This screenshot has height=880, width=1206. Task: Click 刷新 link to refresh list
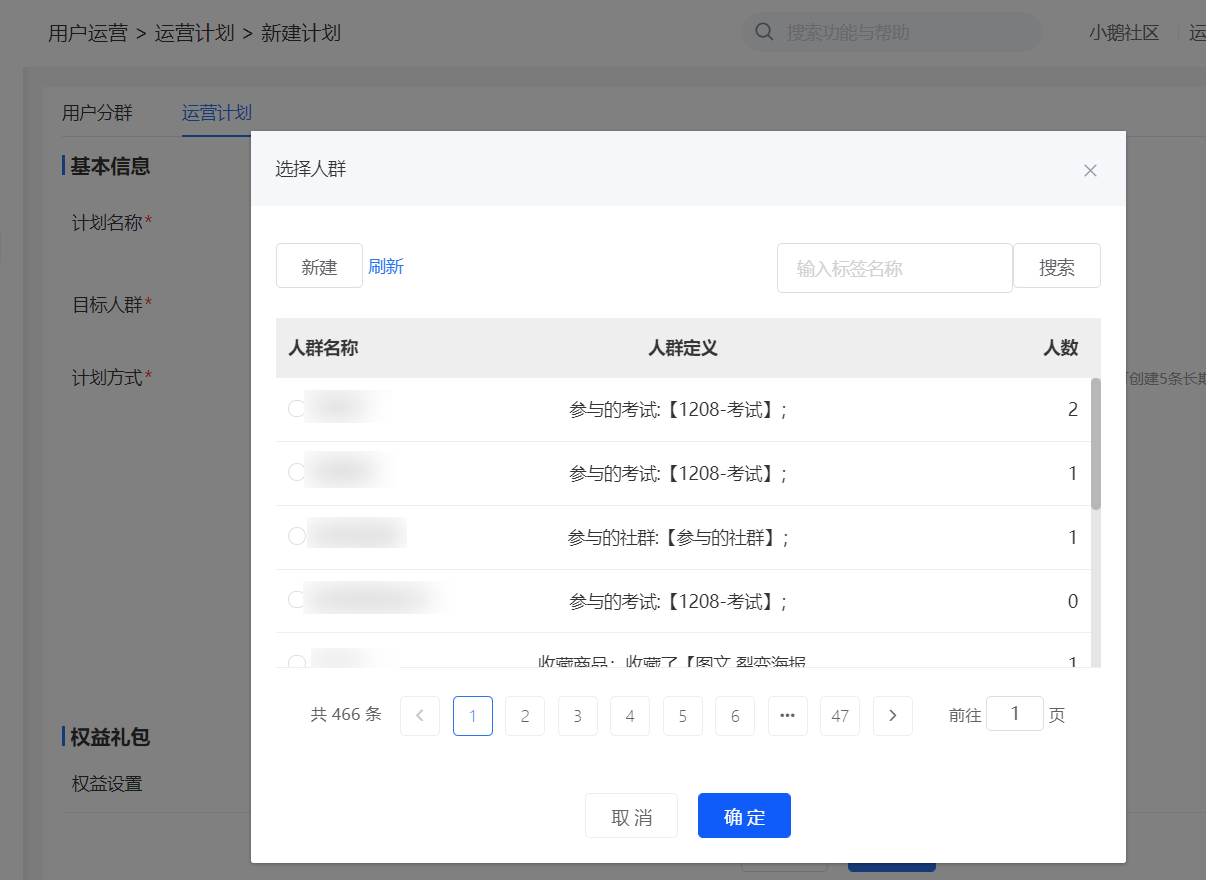pos(386,266)
